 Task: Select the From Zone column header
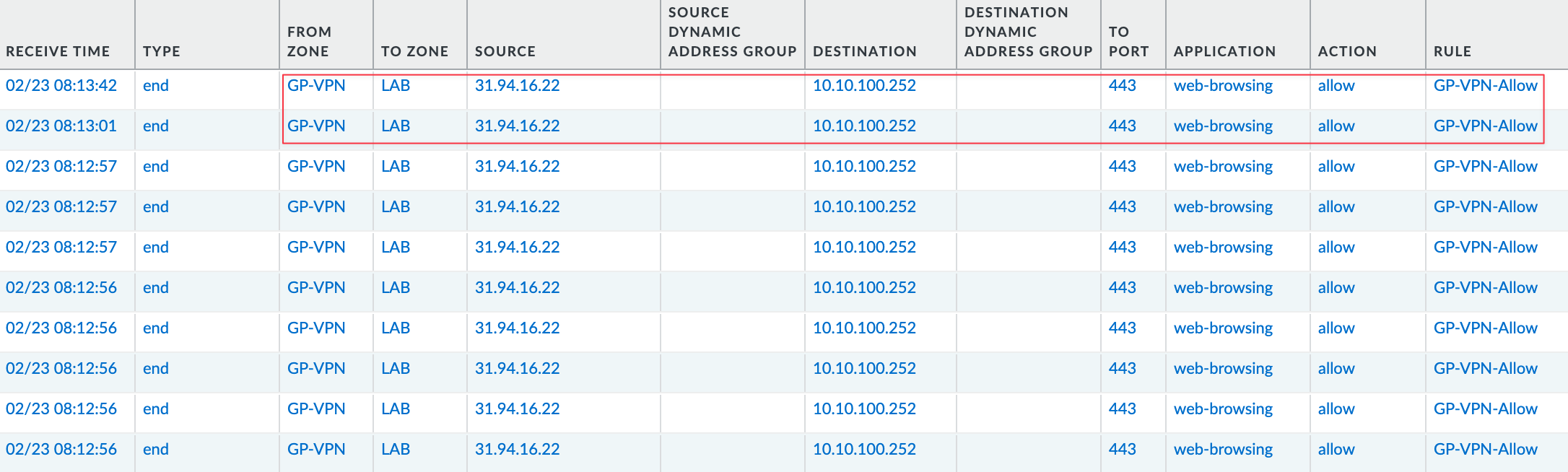309,42
